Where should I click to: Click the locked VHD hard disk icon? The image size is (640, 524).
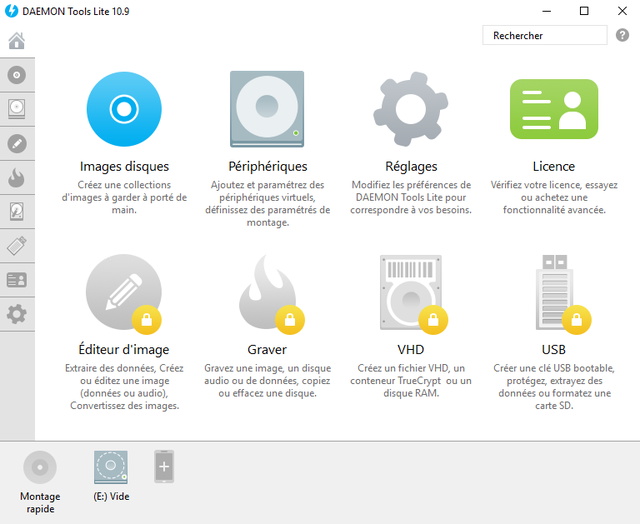coord(411,292)
